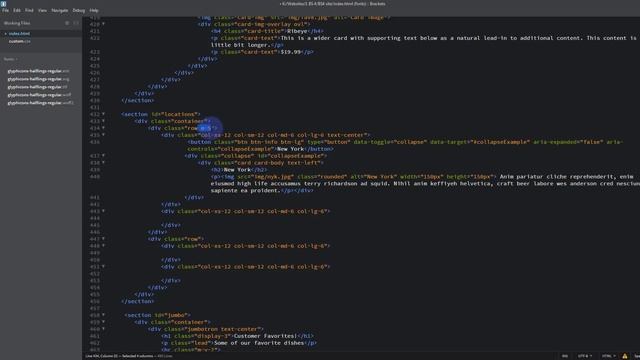Click the 'New York' h2 heading on line 439

coord(237,170)
